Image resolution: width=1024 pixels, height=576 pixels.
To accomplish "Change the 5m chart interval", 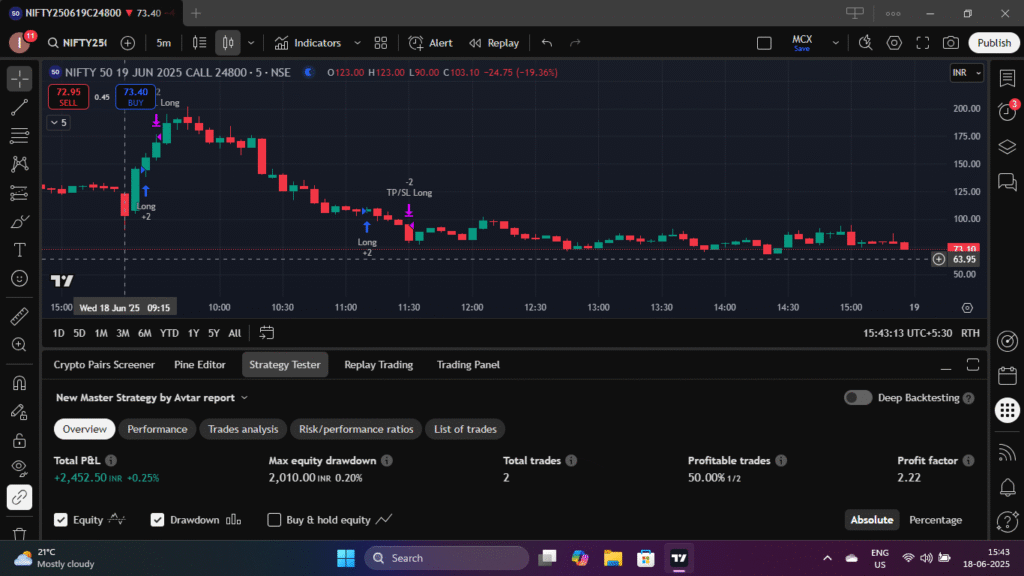I will (163, 43).
